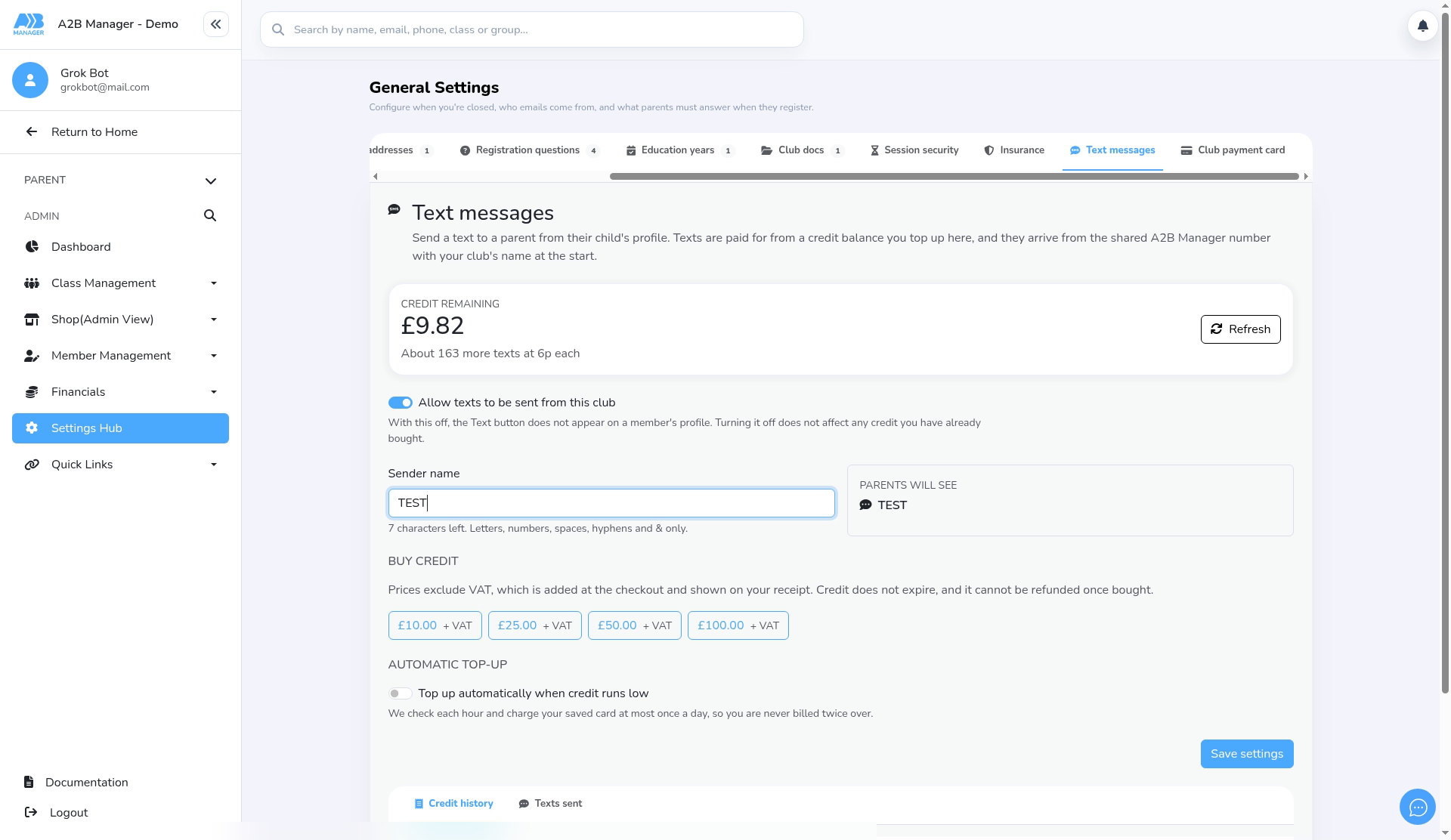Click the Financials coins icon
Screen dimensions: 1451x840
[32, 392]
